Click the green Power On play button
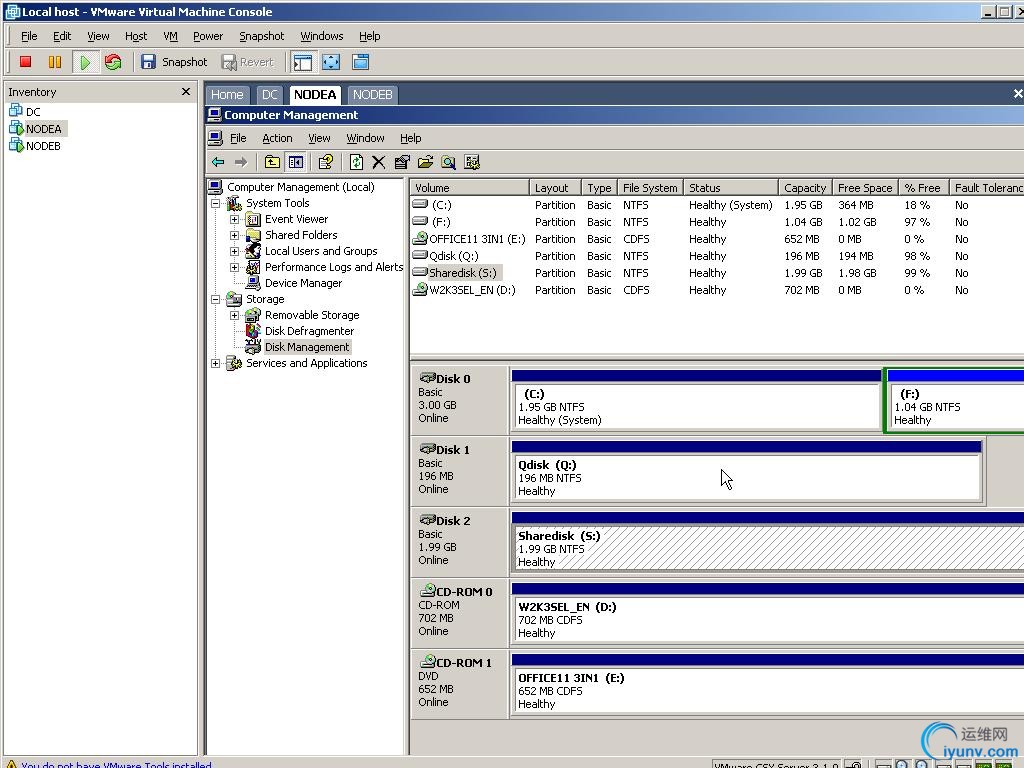 [85, 62]
